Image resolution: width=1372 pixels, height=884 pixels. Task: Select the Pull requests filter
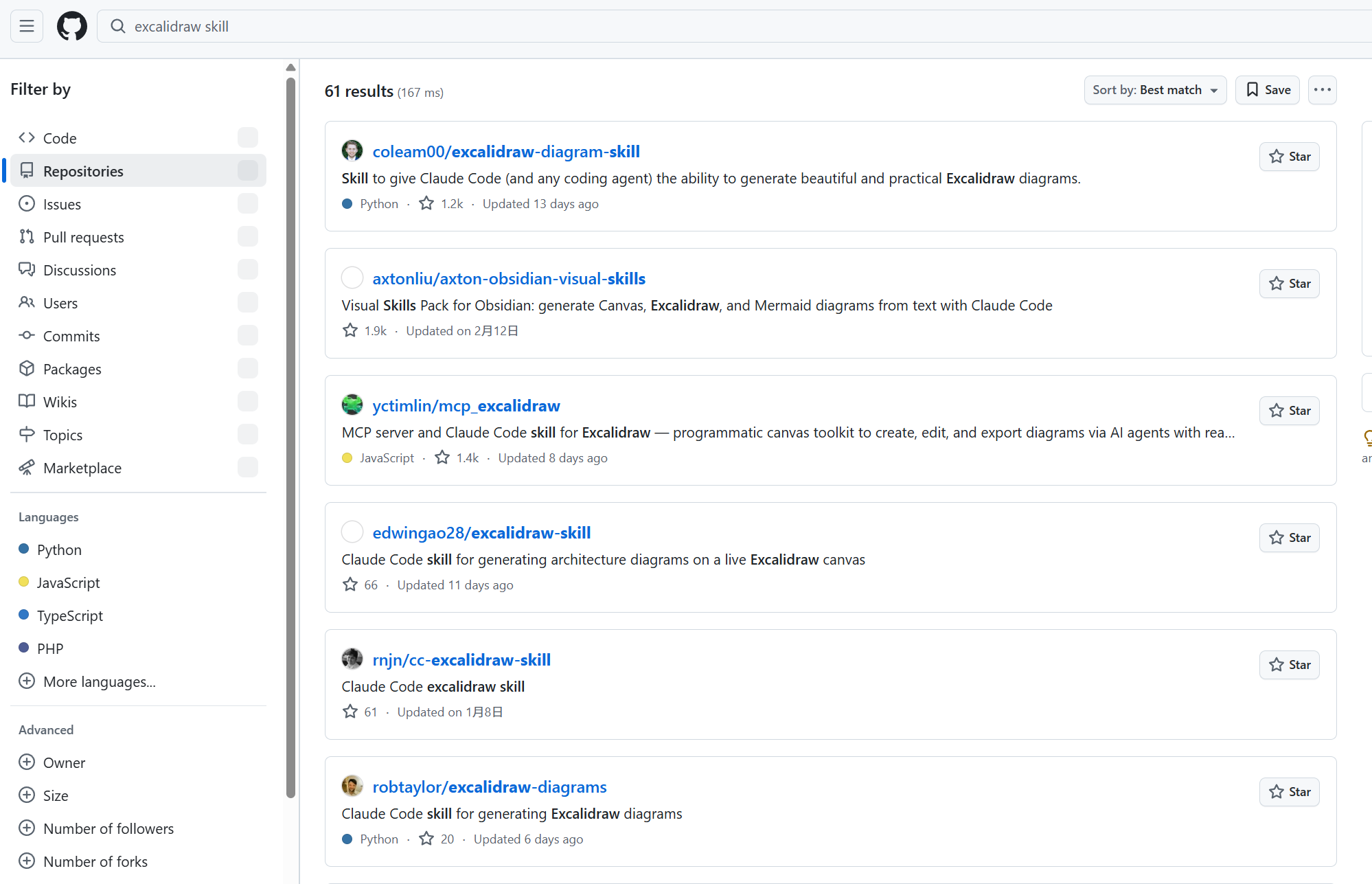(x=83, y=237)
